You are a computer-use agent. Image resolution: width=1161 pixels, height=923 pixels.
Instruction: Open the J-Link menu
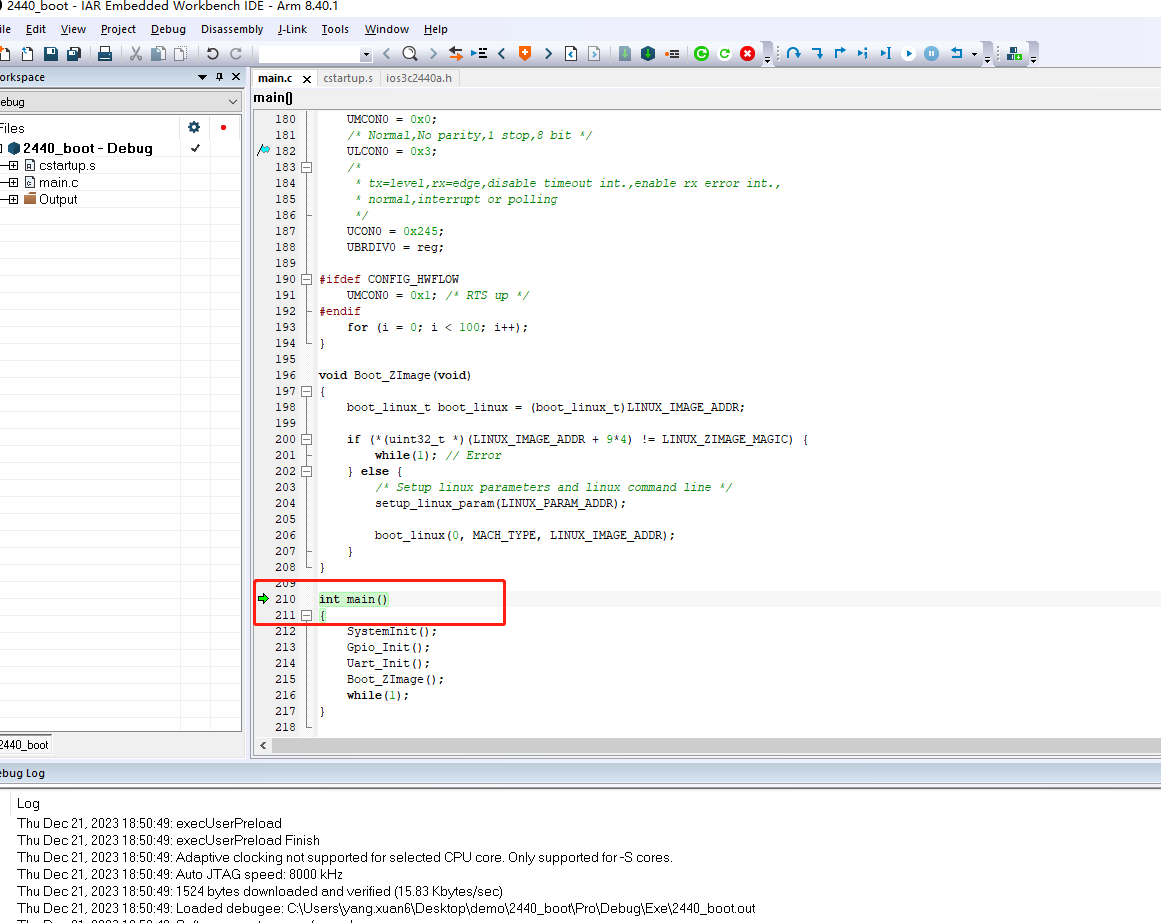[x=292, y=29]
